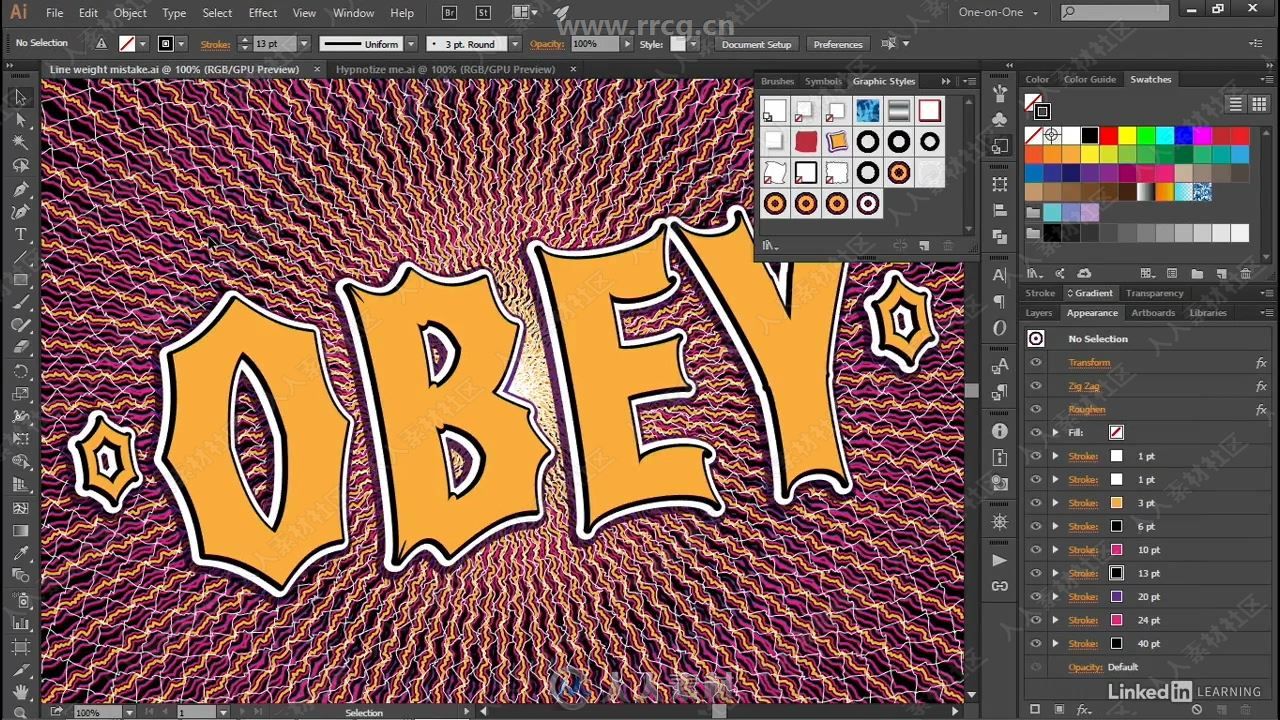Image resolution: width=1280 pixels, height=720 pixels.
Task: Select the Rotate tool
Action: 20,371
